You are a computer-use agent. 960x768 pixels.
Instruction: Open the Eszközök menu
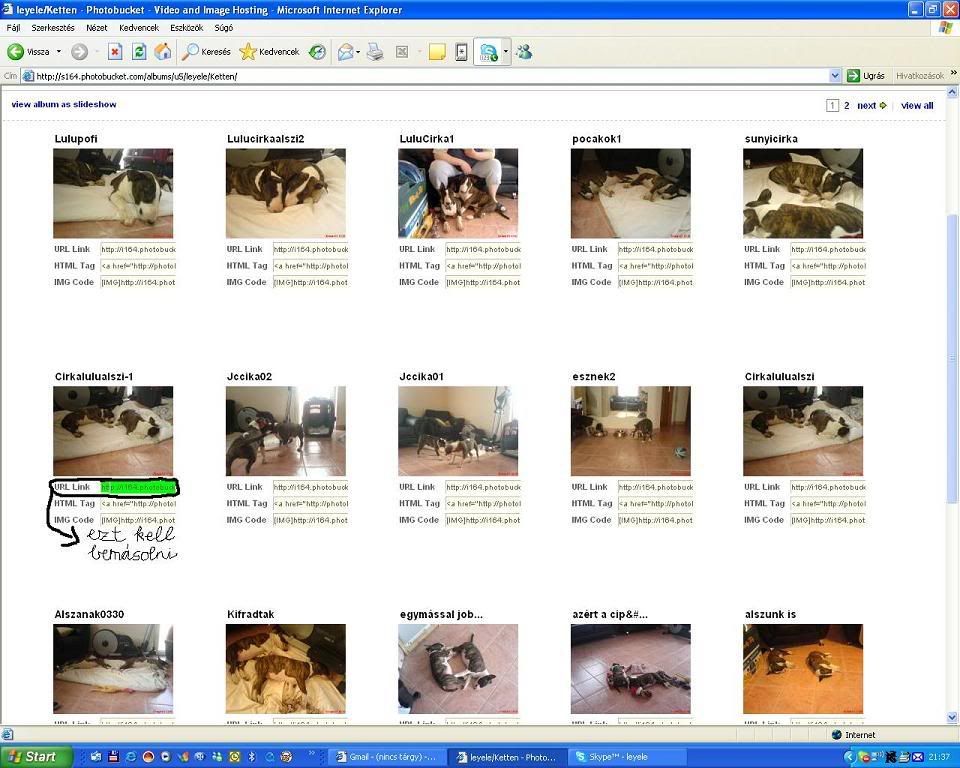coord(187,28)
